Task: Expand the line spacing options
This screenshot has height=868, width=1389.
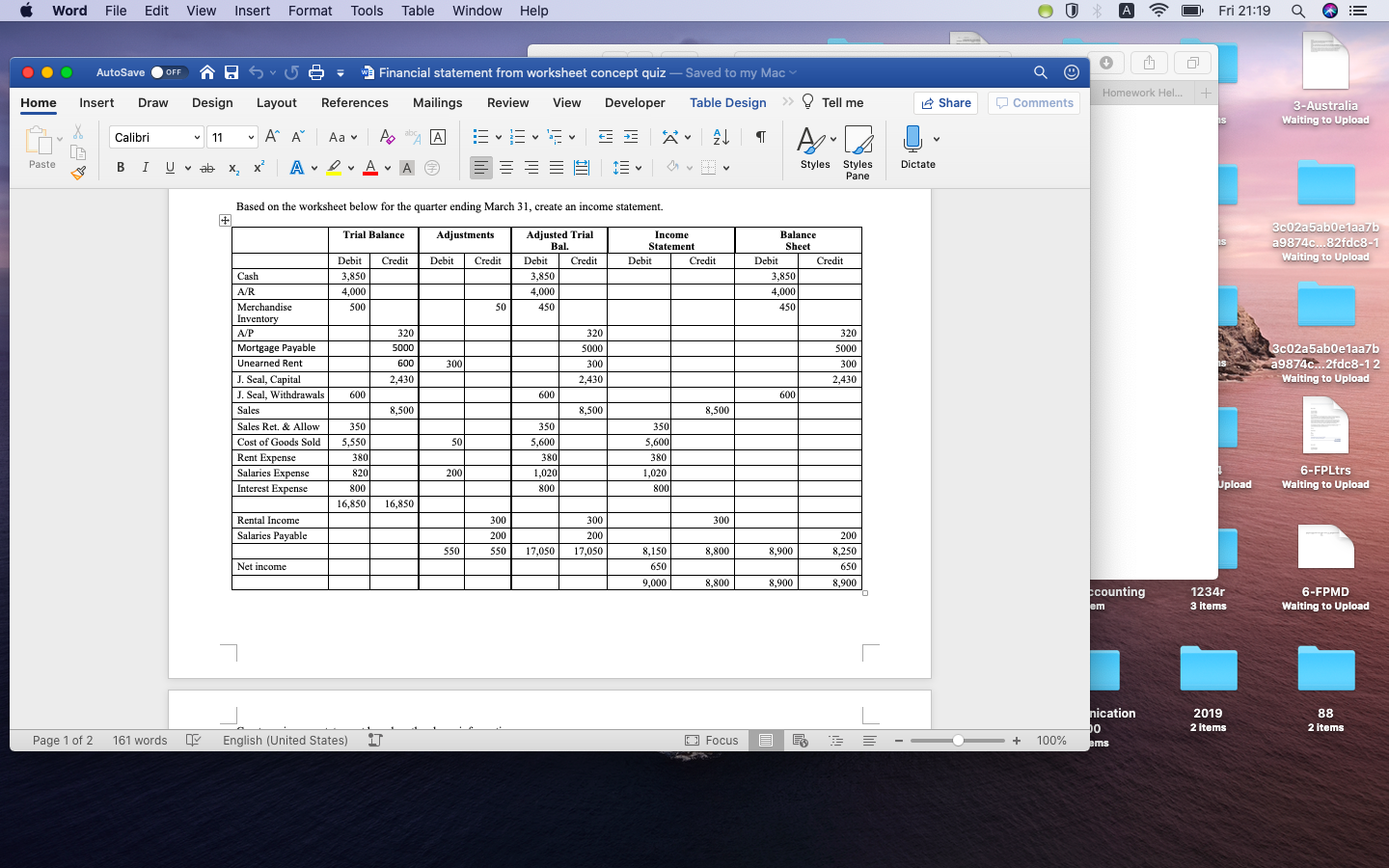Action: click(640, 167)
